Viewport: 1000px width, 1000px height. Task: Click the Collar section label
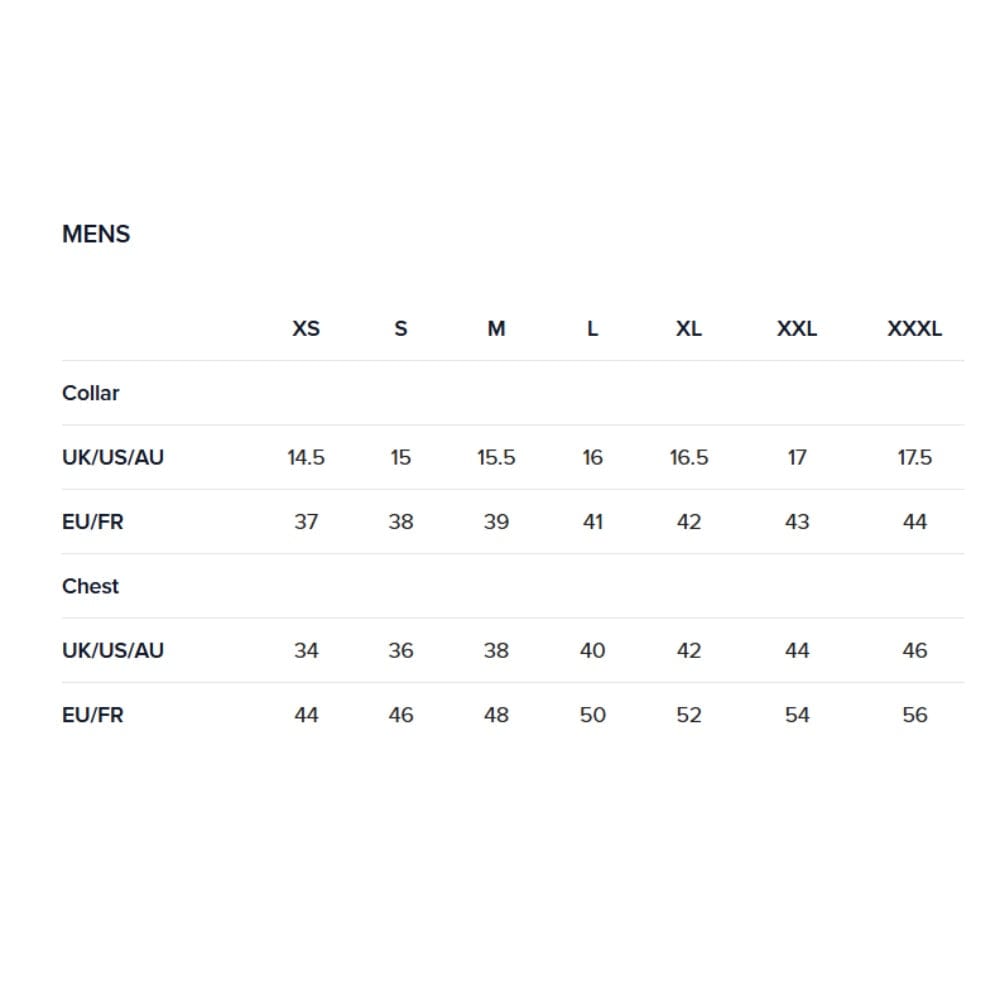(91, 393)
